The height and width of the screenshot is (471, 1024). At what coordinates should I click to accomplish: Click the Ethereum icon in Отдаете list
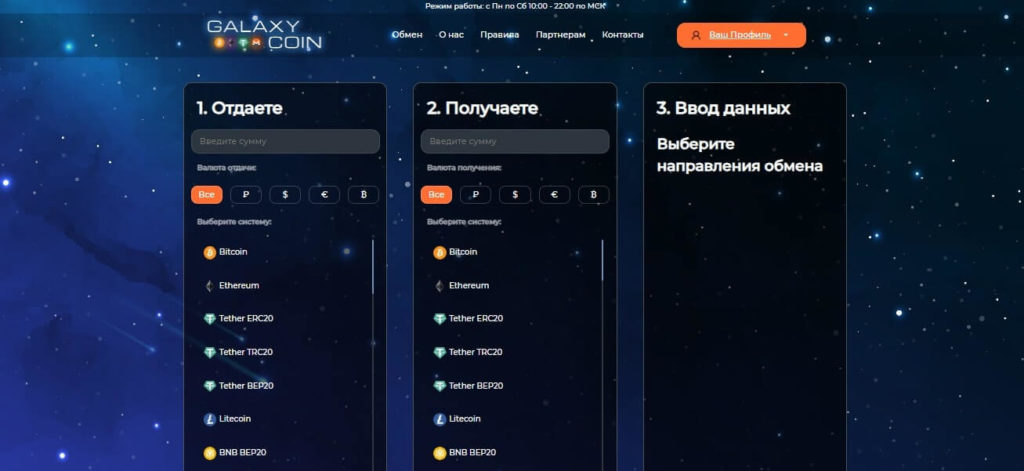[210, 286]
